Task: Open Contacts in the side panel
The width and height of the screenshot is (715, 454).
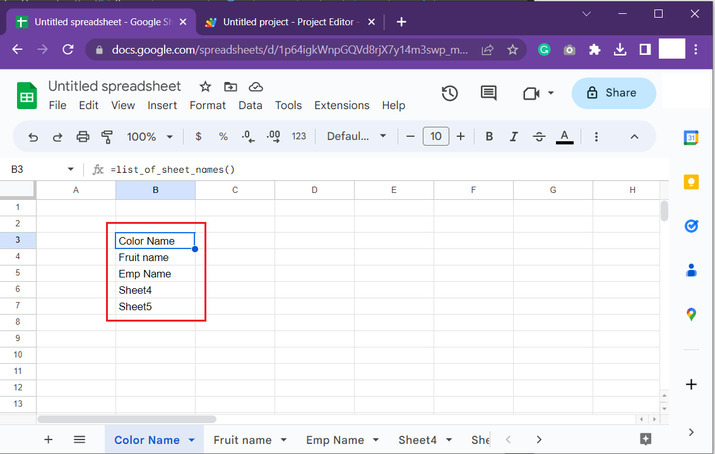Action: tap(691, 270)
